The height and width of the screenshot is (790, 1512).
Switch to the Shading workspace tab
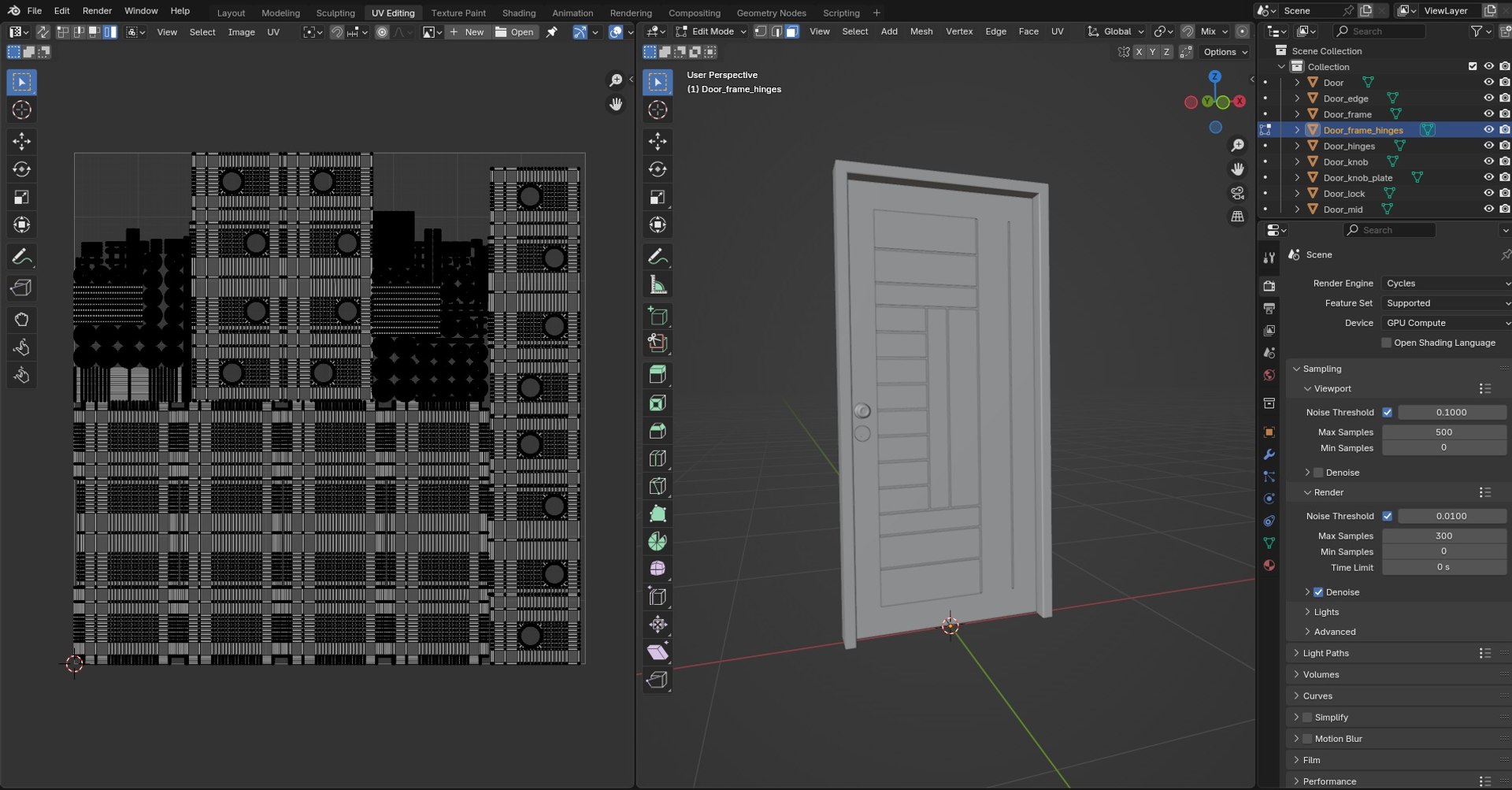click(518, 13)
